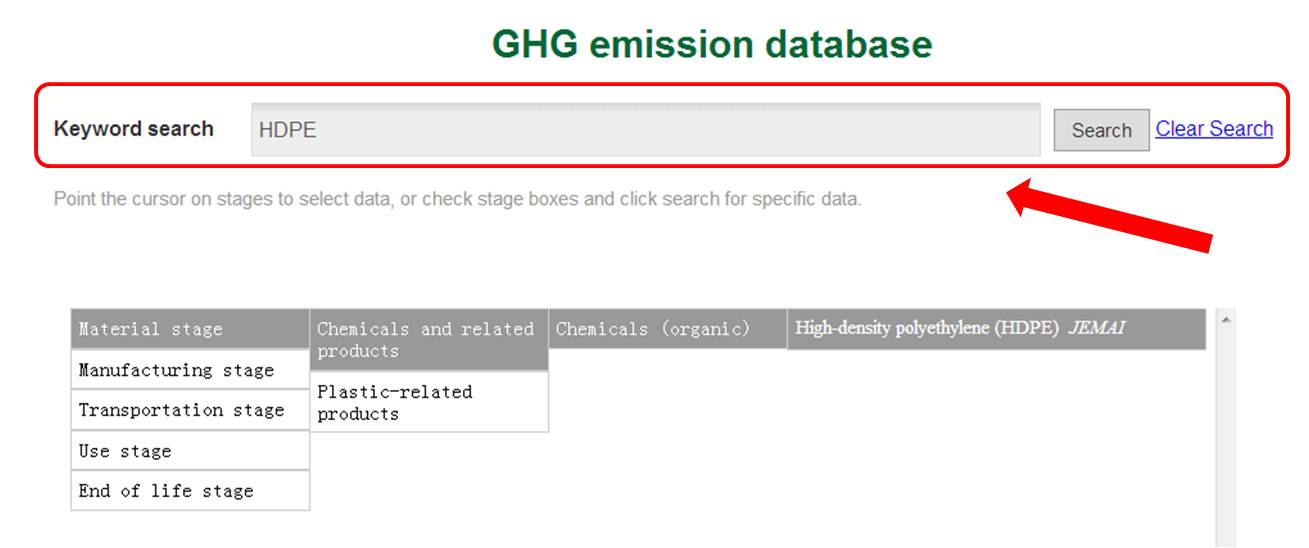Click the results panel scrollbar track
1309x548 pixels.
[x=1226, y=440]
